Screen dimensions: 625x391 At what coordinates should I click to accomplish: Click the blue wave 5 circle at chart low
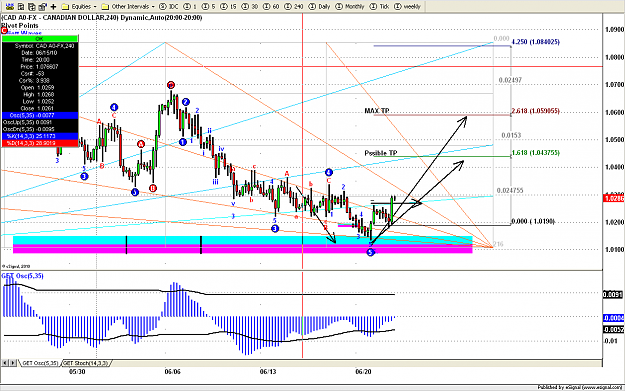coord(370,252)
